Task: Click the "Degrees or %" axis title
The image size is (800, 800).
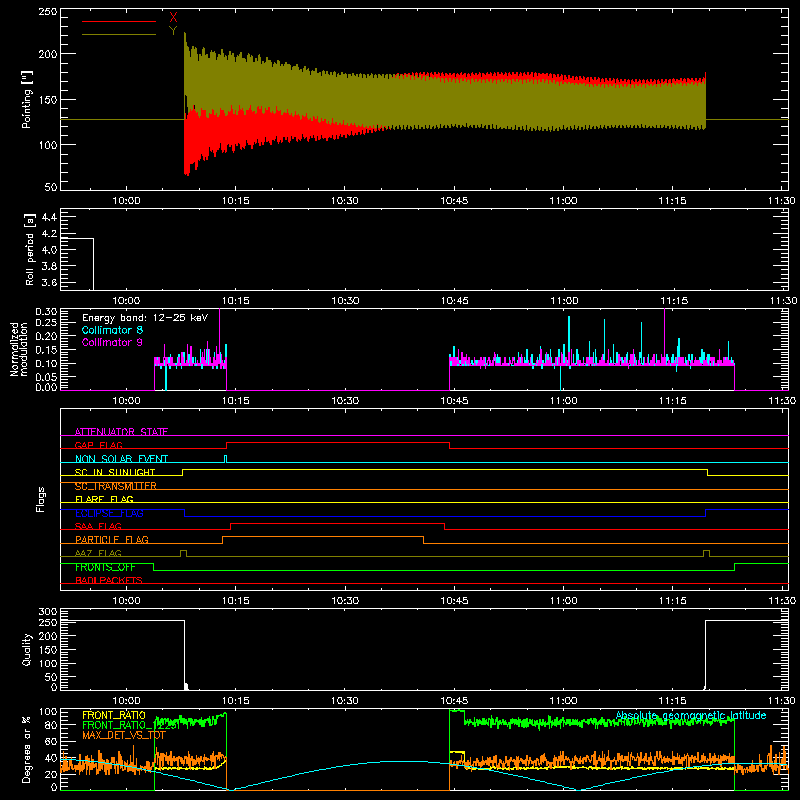Action: click(x=27, y=750)
